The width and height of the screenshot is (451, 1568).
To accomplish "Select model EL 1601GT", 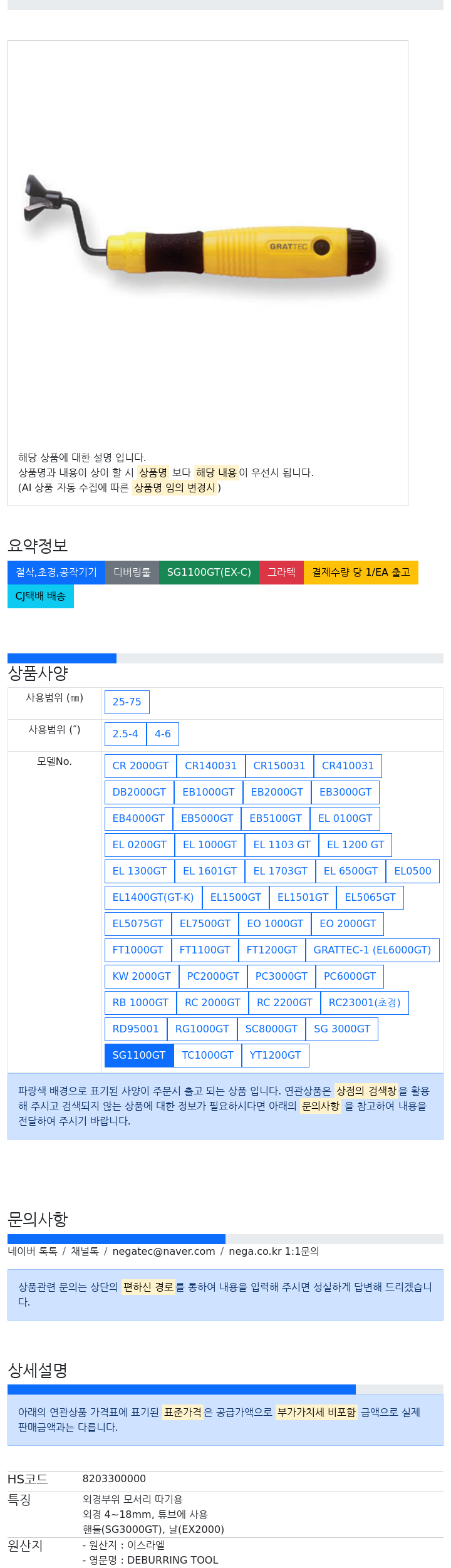I will [x=210, y=871].
